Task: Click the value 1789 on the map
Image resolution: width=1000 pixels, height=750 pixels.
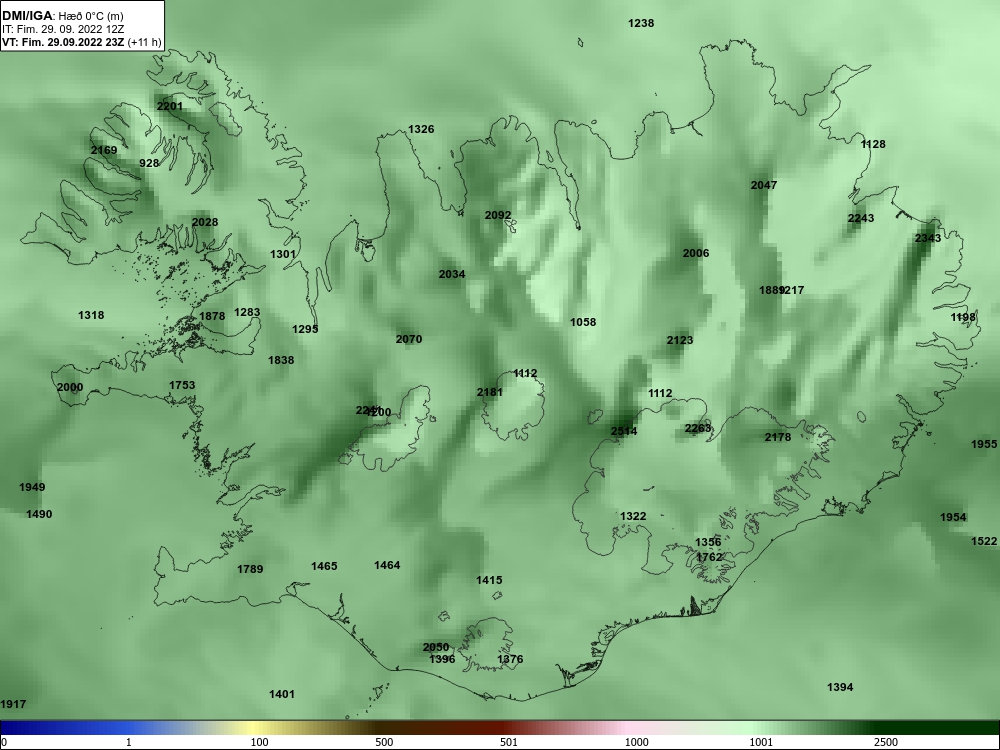Action: 250,569
